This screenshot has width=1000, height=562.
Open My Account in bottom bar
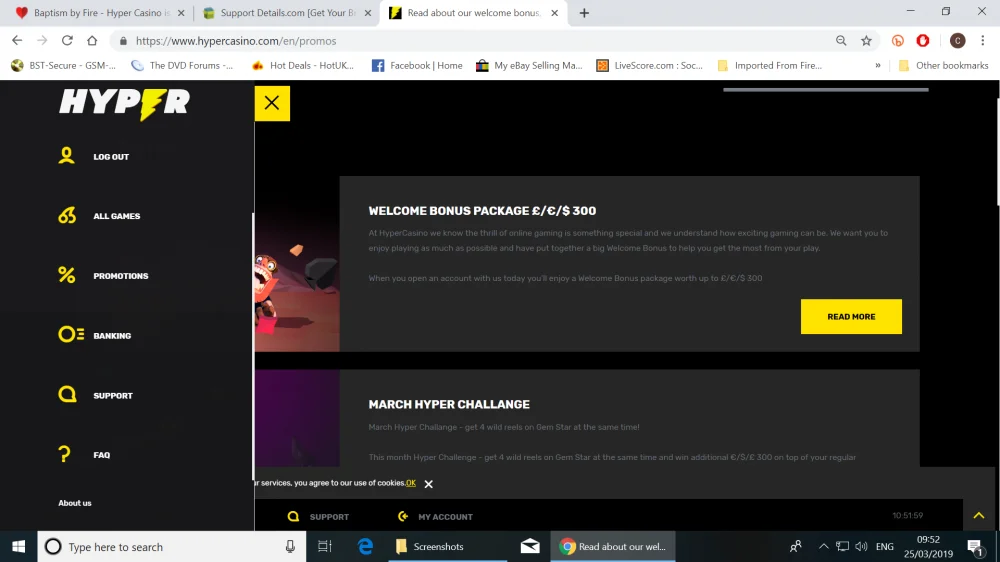click(445, 517)
